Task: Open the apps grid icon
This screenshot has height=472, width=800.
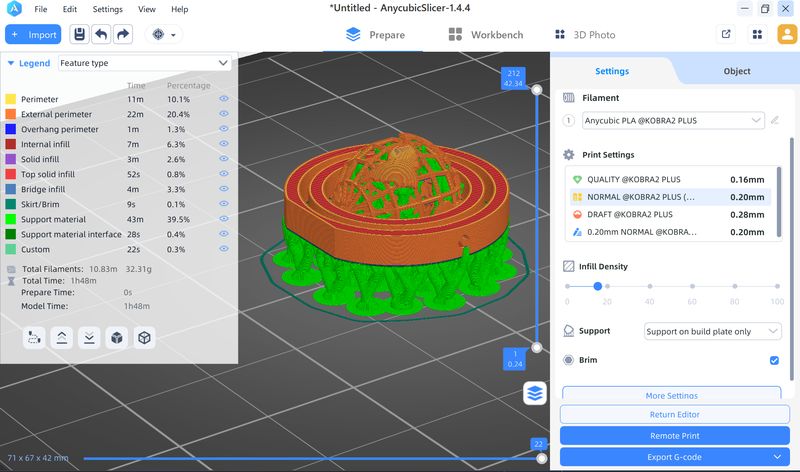Action: click(x=757, y=34)
